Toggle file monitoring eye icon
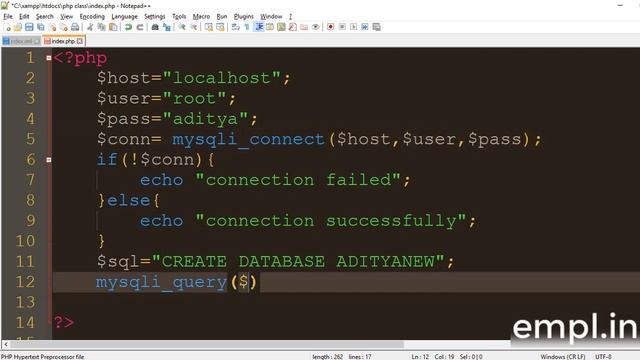 [316, 27]
